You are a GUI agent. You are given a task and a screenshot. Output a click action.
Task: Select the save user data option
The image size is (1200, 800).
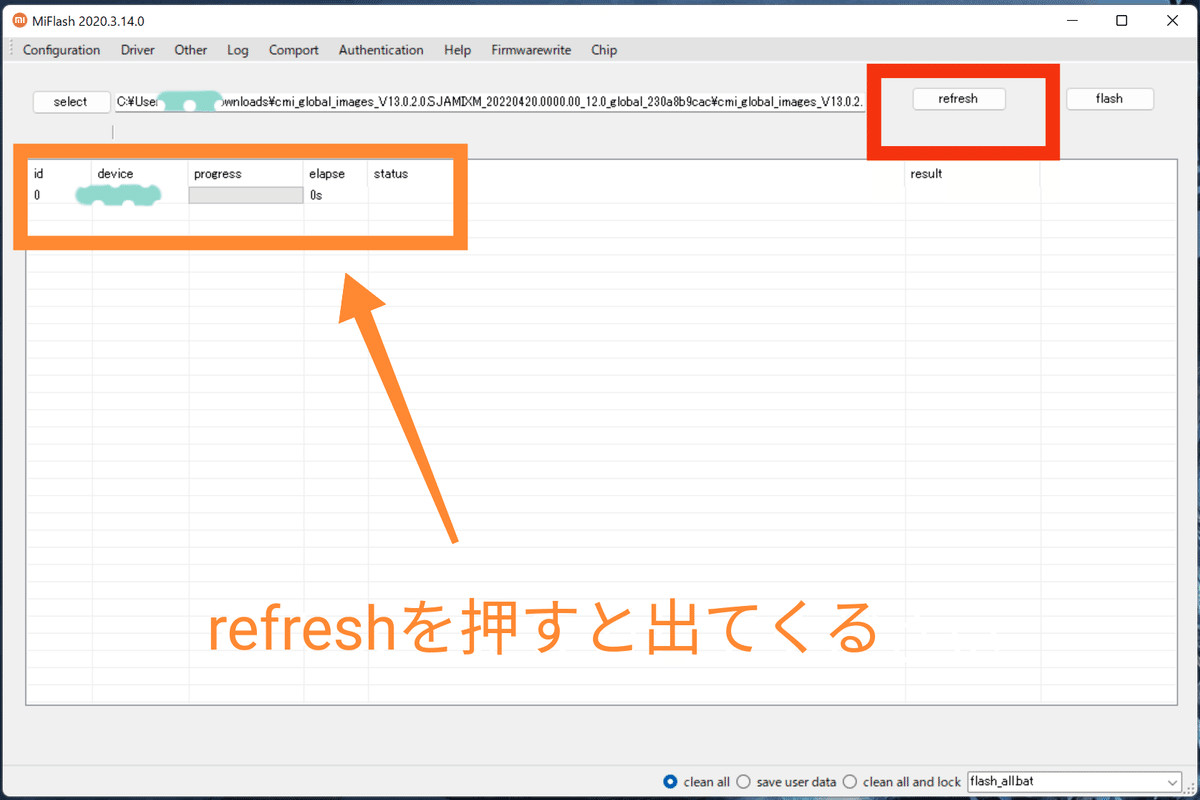pyautogui.click(x=786, y=782)
